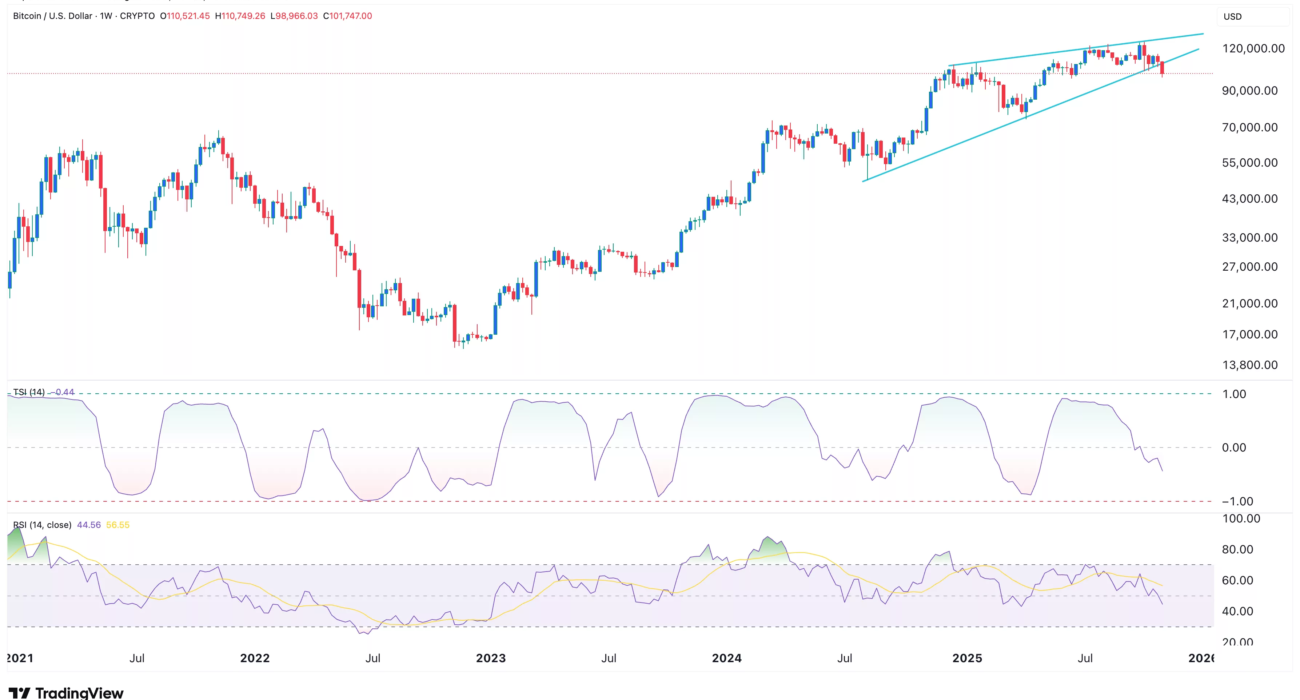Screen dimensions: 1300x700
Task: Select the Bitcoin / U.S. Dollar symbol title
Action: pyautogui.click(x=58, y=17)
